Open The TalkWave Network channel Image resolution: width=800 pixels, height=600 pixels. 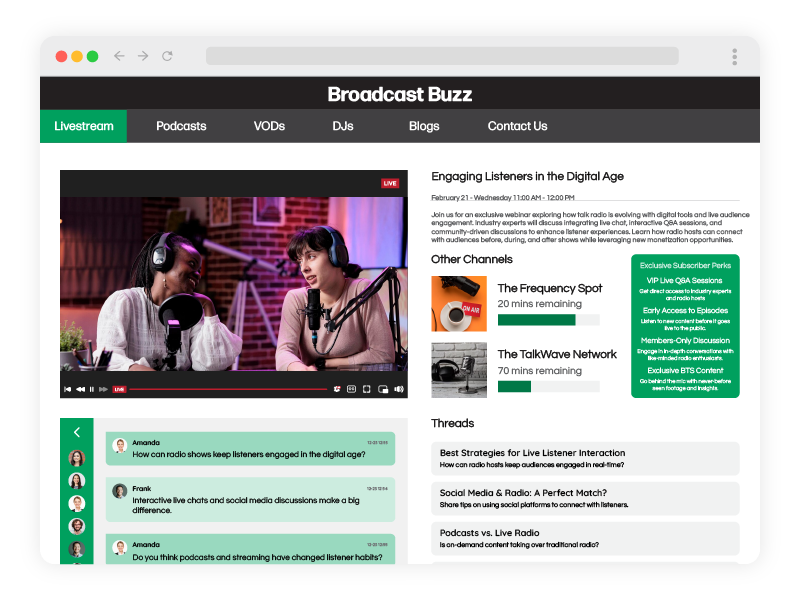pos(557,354)
